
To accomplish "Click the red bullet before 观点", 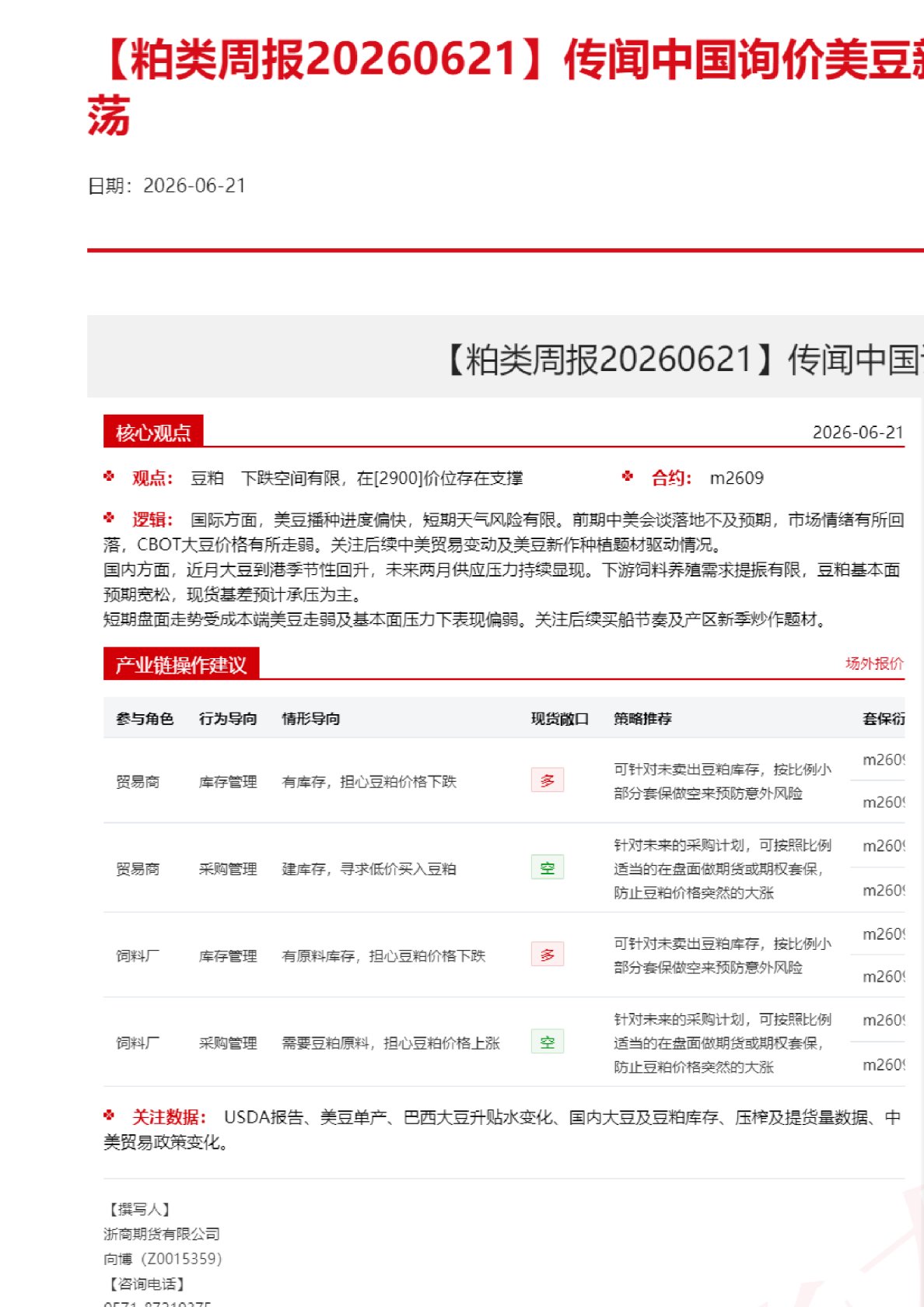I will click(109, 476).
